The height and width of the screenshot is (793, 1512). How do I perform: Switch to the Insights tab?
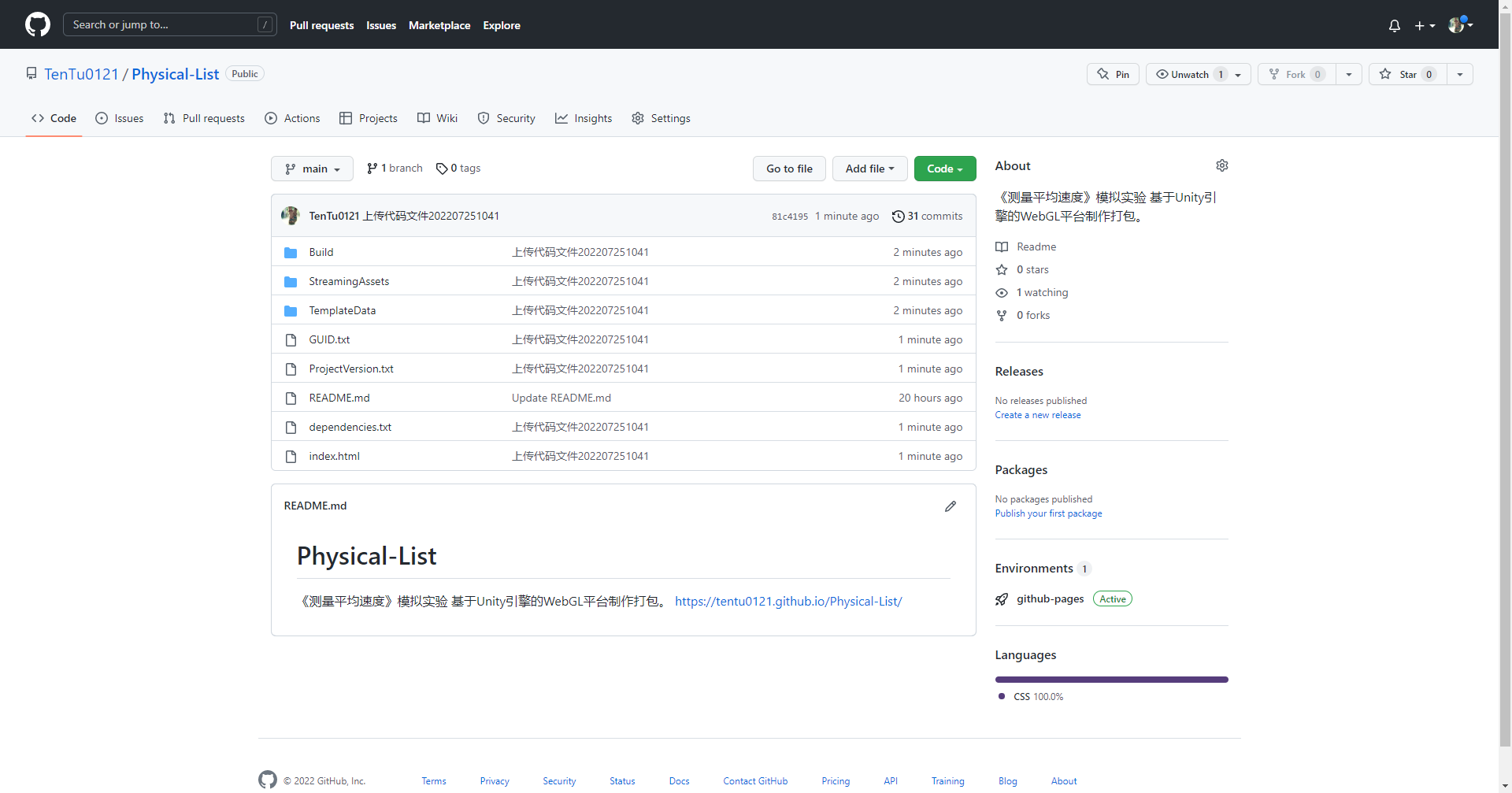click(x=584, y=118)
